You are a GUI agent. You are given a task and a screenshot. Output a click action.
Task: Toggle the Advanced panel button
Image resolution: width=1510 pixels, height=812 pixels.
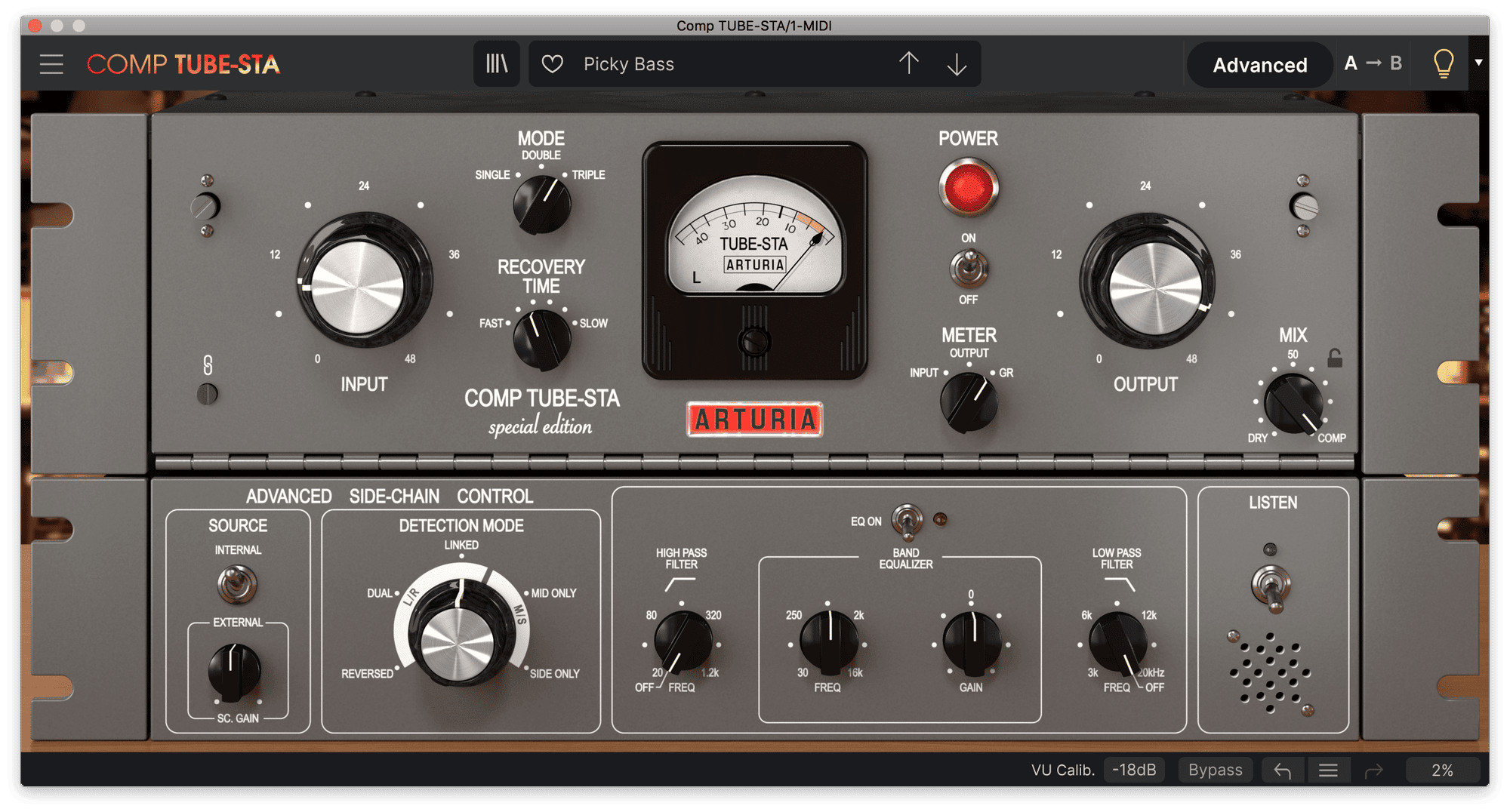coord(1259,65)
